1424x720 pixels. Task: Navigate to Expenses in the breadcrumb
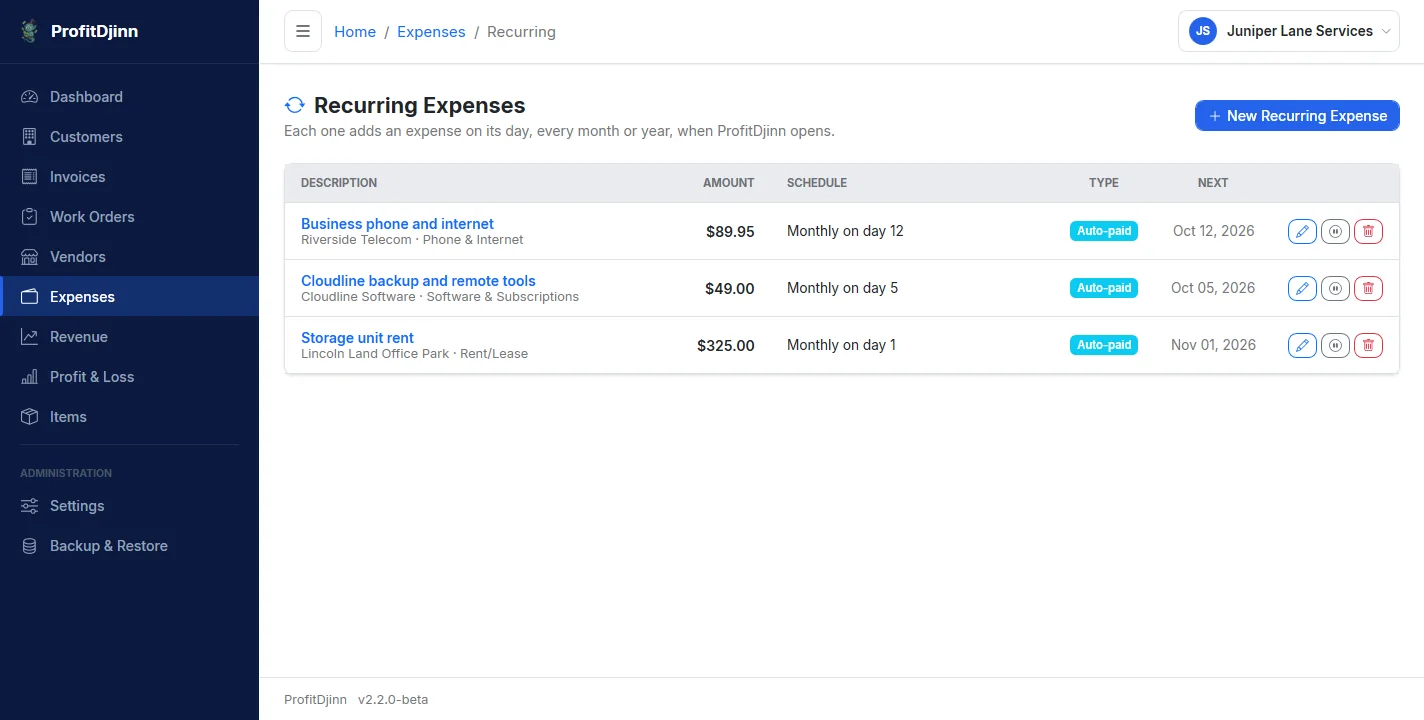(431, 32)
